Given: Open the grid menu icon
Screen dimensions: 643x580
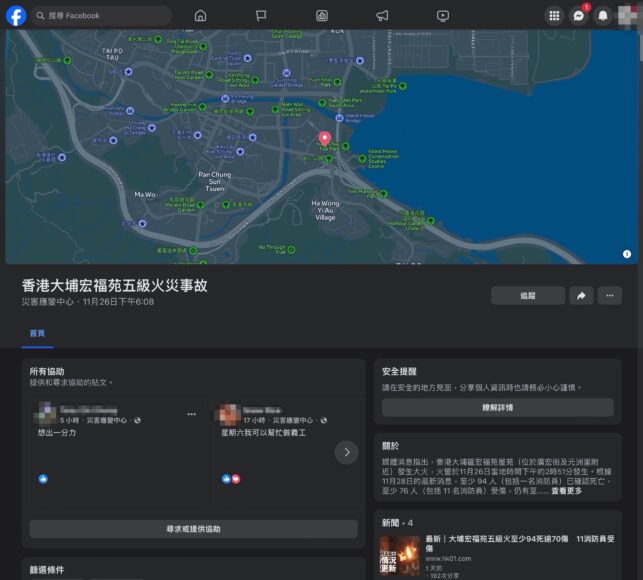Looking at the screenshot, I should pos(554,16).
